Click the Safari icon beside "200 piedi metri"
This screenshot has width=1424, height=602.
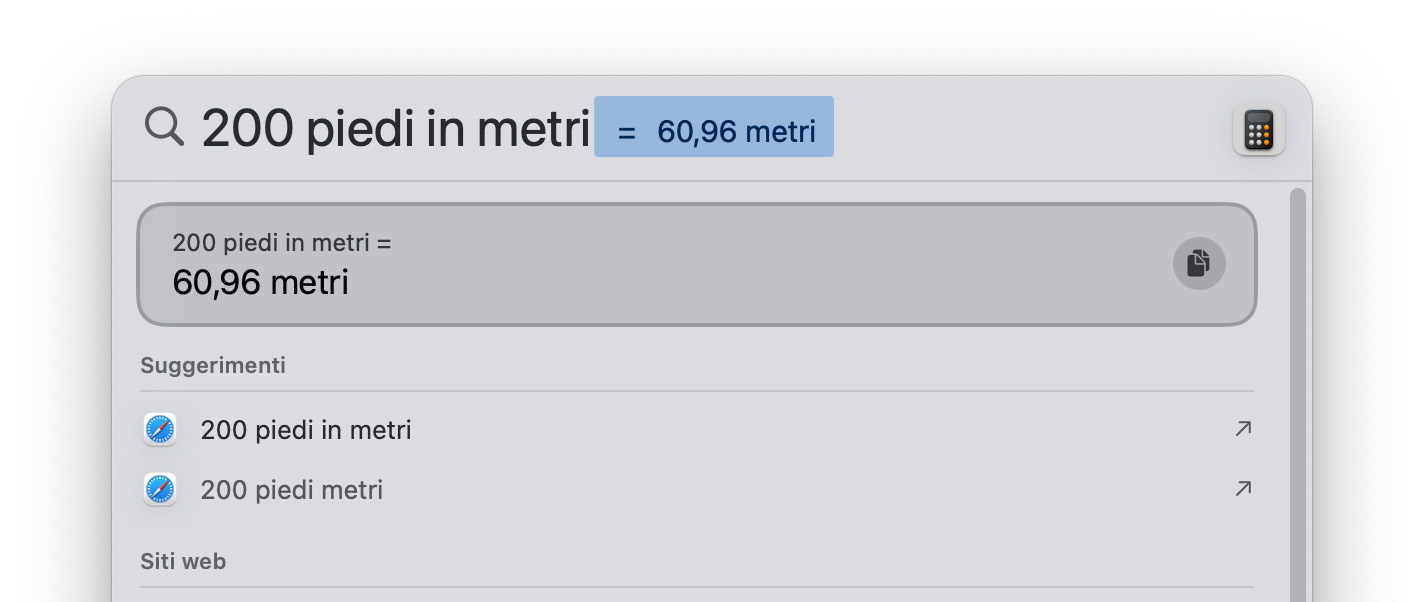(x=160, y=490)
